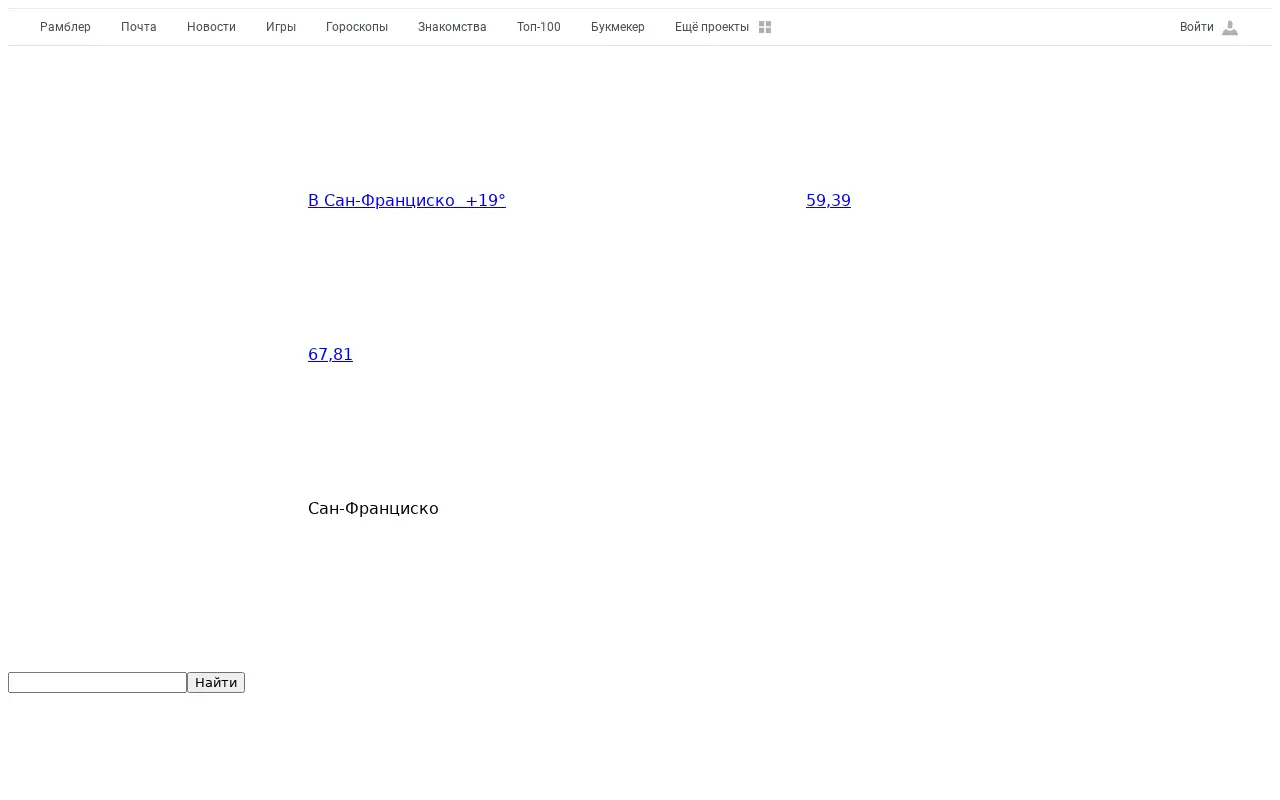Screen dimensions: 1280x800
Task: Open the Рамблер link in top bar
Action: tap(65, 27)
